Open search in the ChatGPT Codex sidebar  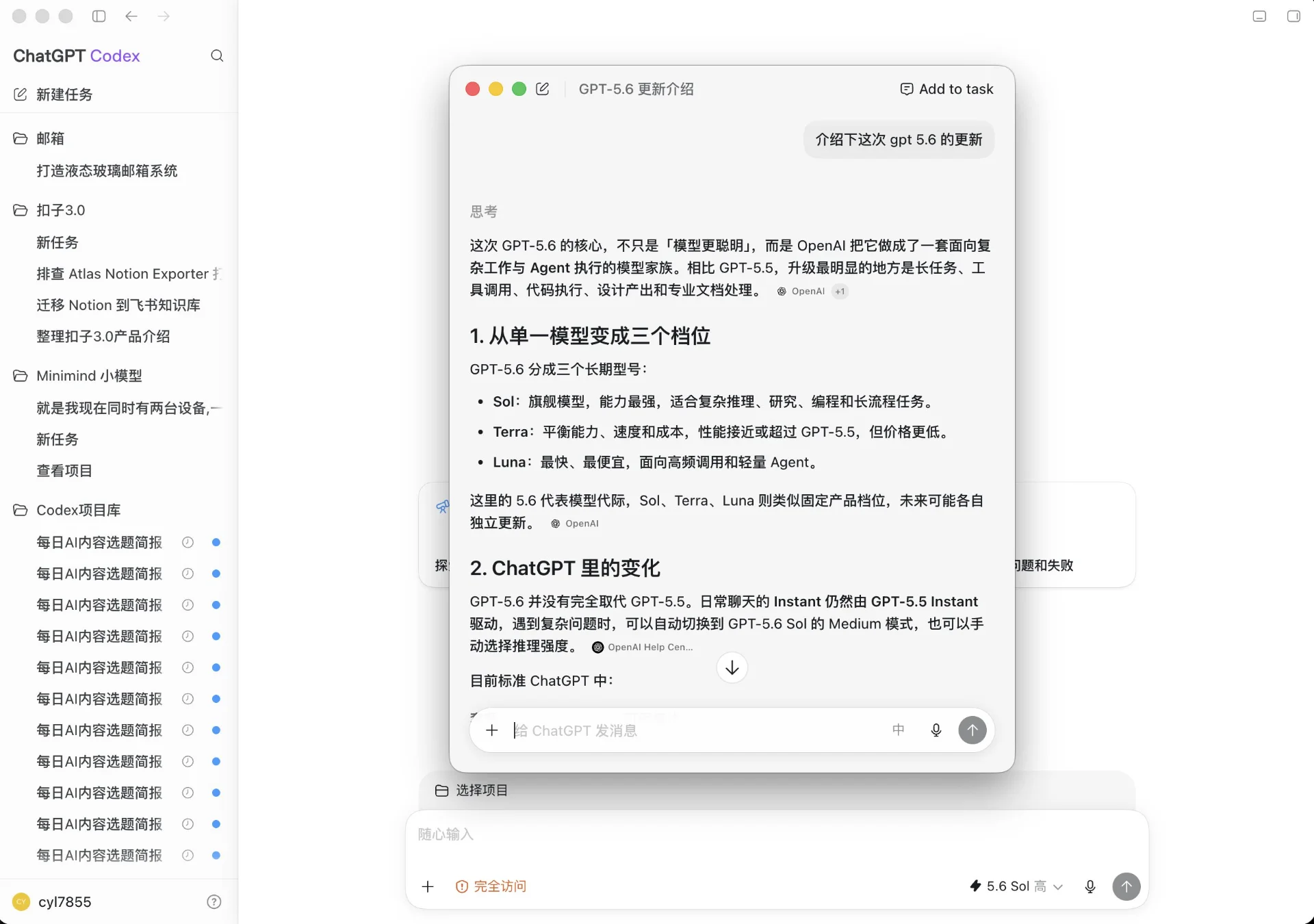217,55
